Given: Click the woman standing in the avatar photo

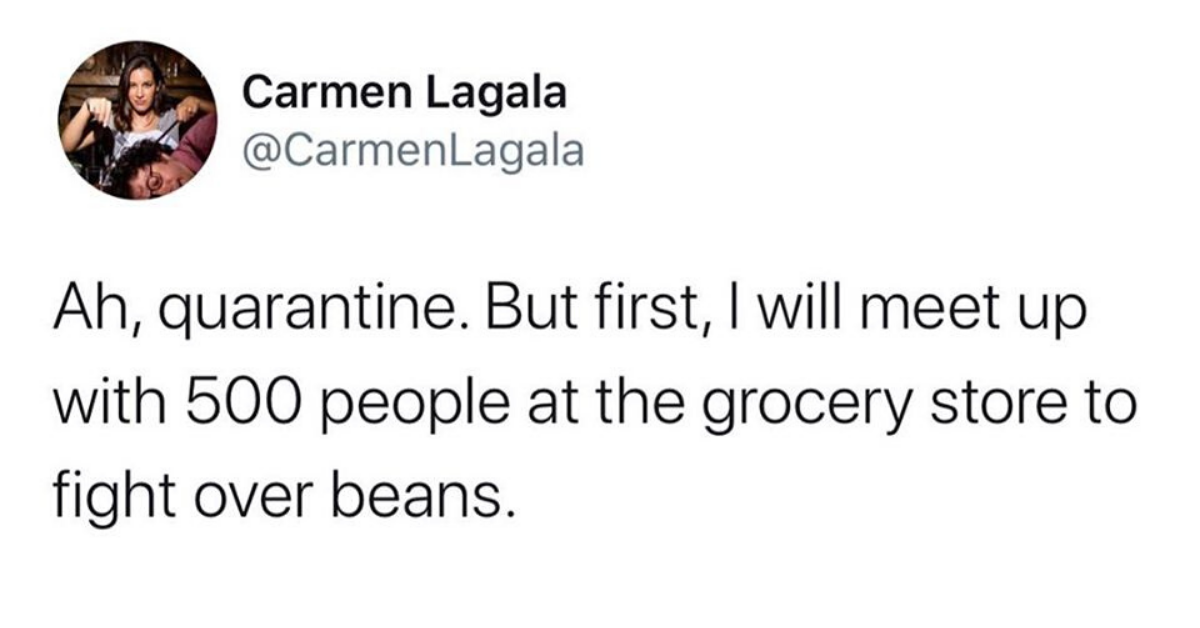Looking at the screenshot, I should [140, 100].
